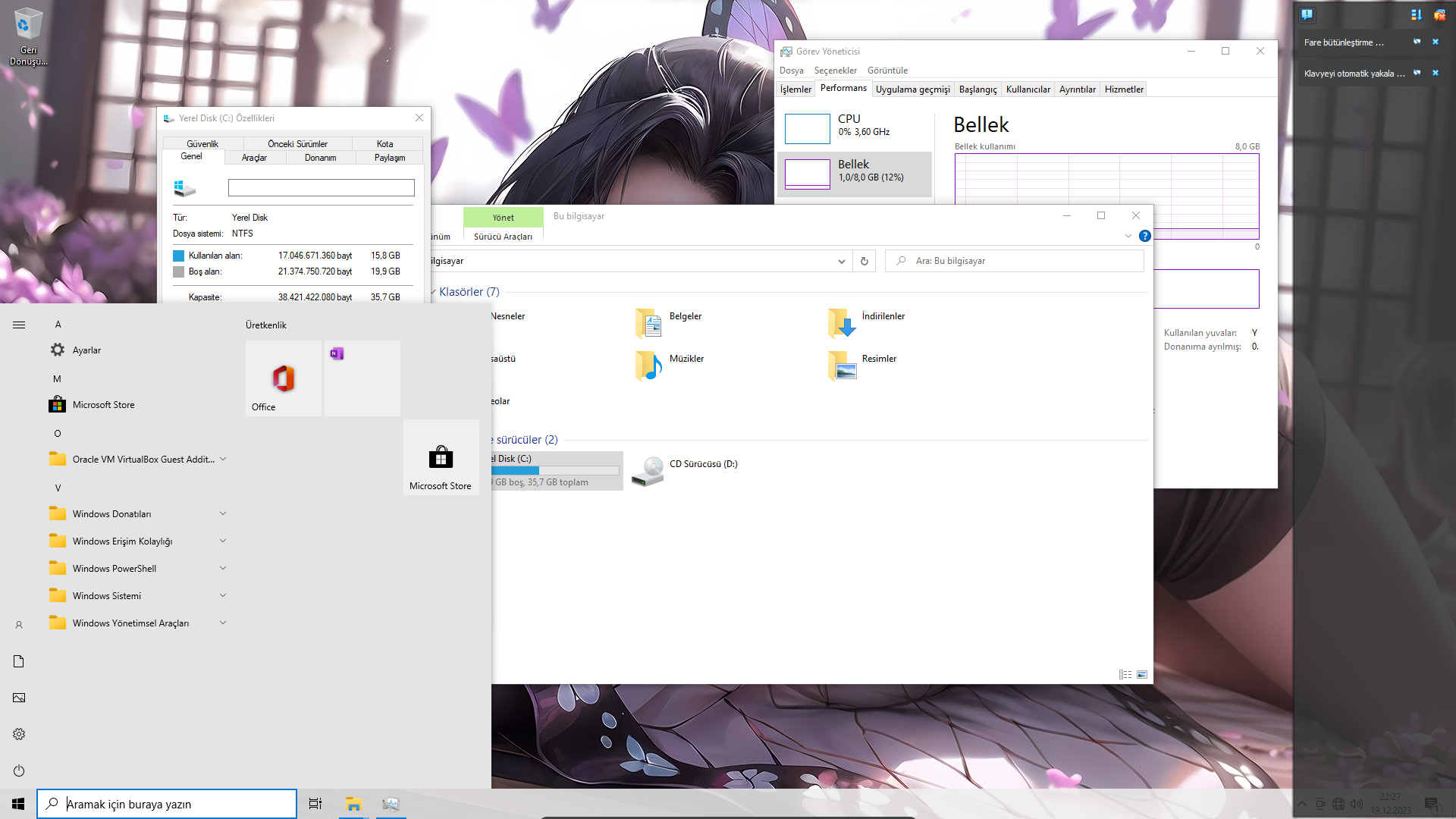Open Documents from Start menu sidebar
This screenshot has height=819, width=1456.
click(x=19, y=661)
